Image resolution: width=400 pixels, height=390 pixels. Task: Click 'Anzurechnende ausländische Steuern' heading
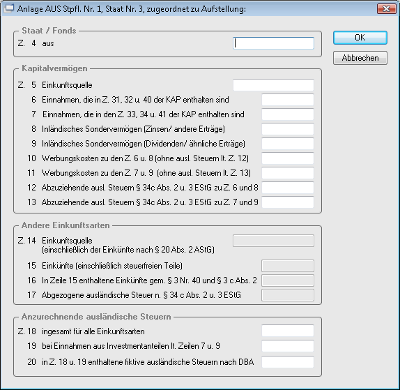coord(96,317)
